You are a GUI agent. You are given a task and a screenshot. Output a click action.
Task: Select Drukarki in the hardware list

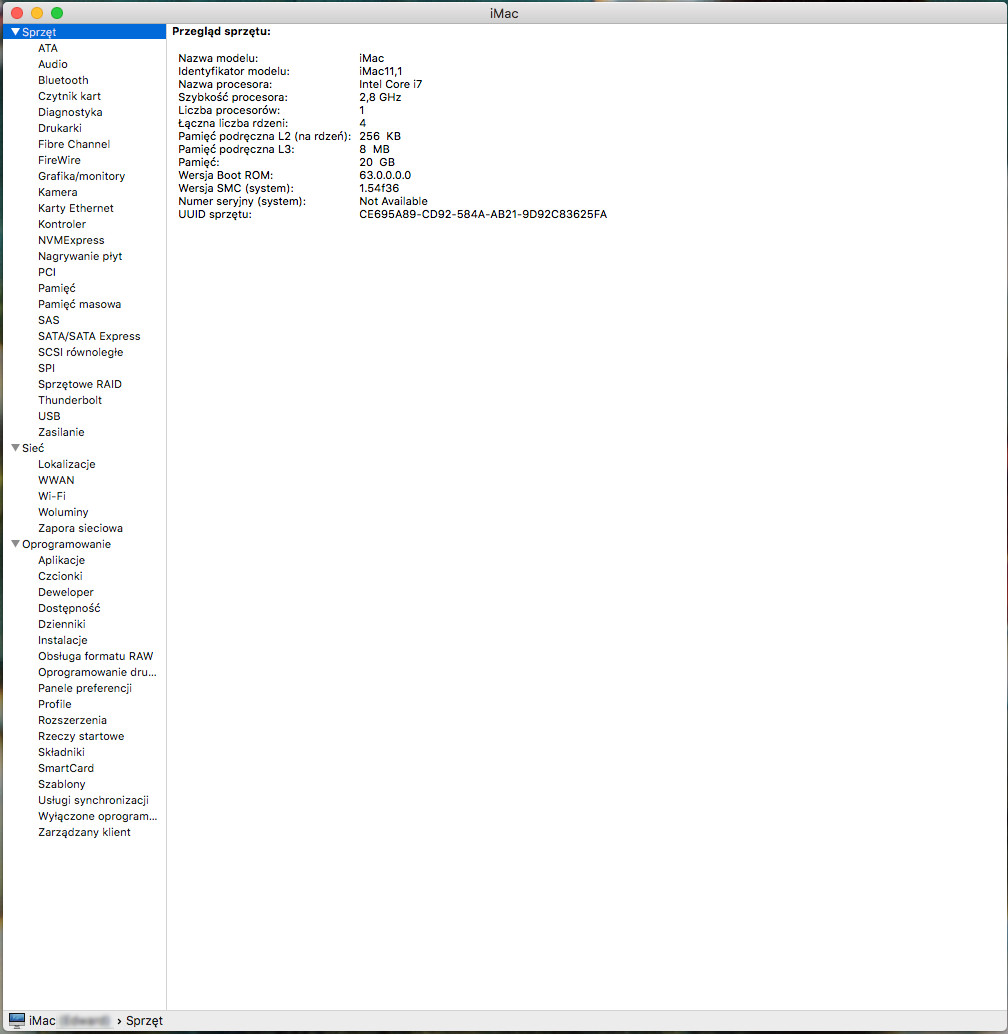click(x=60, y=128)
